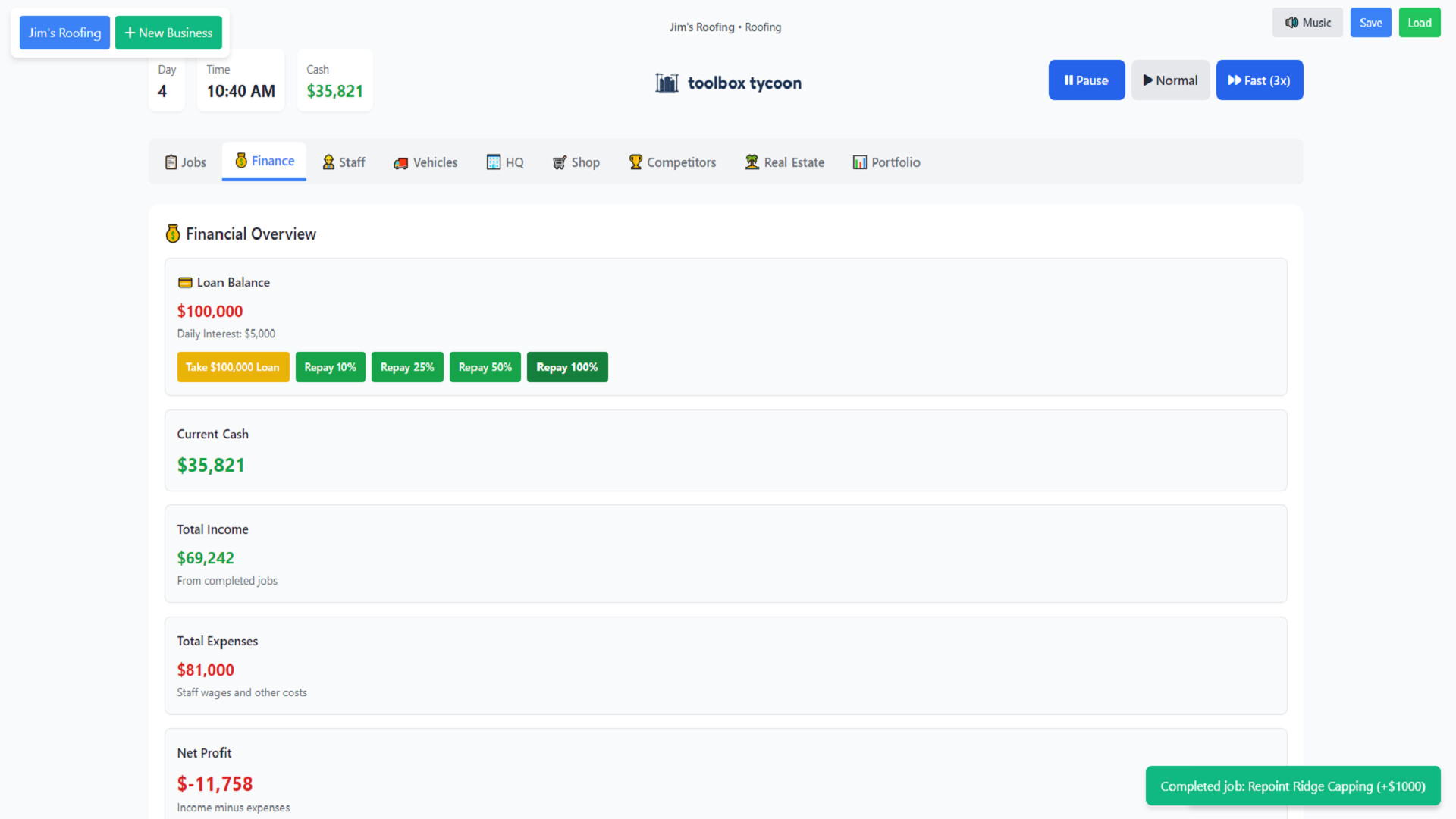1456x819 pixels.
Task: Set game speed to Fast (3x)
Action: [1259, 80]
